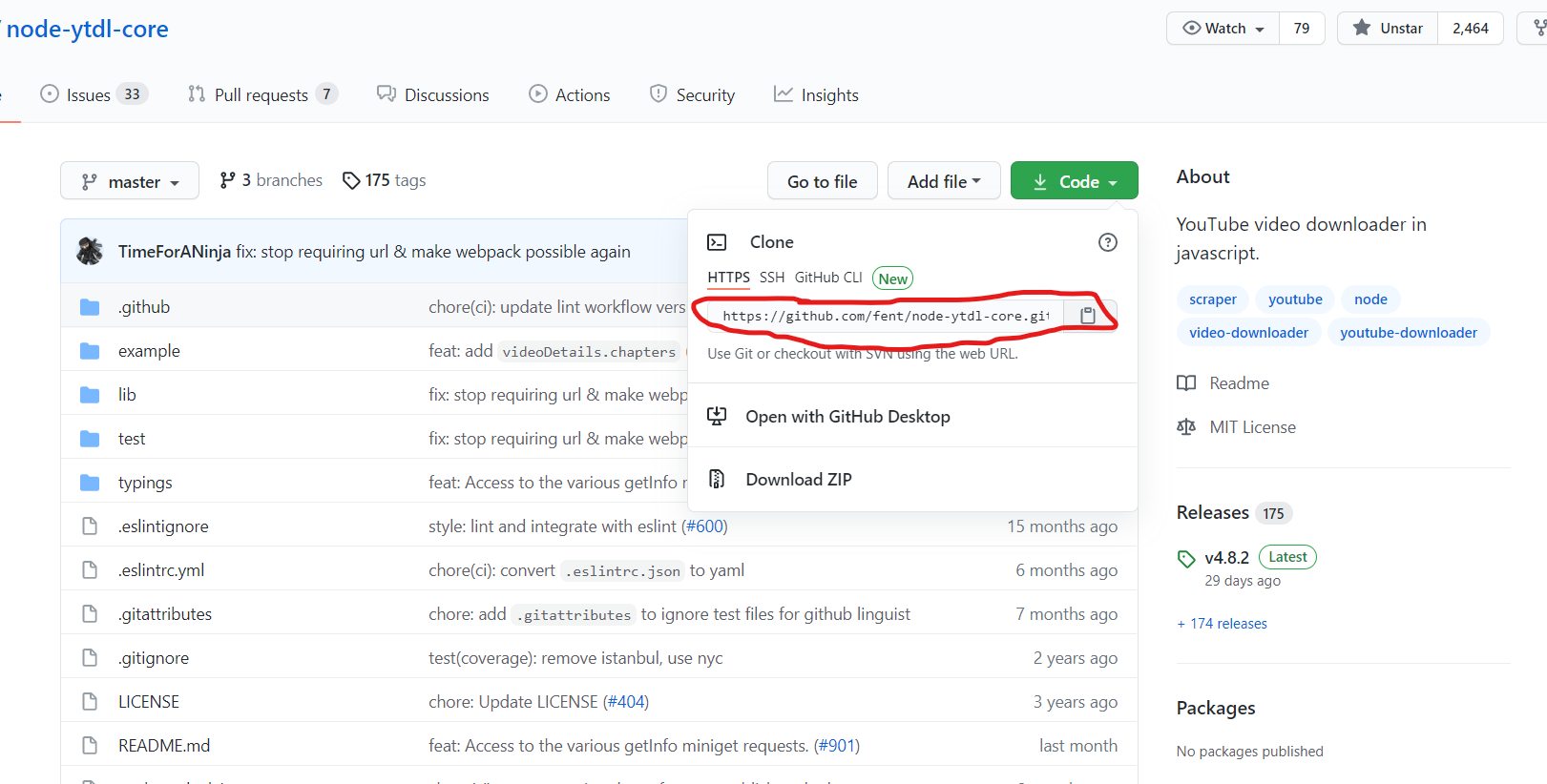This screenshot has width=1547, height=784.
Task: Click the typings folder icon
Action: point(90,483)
